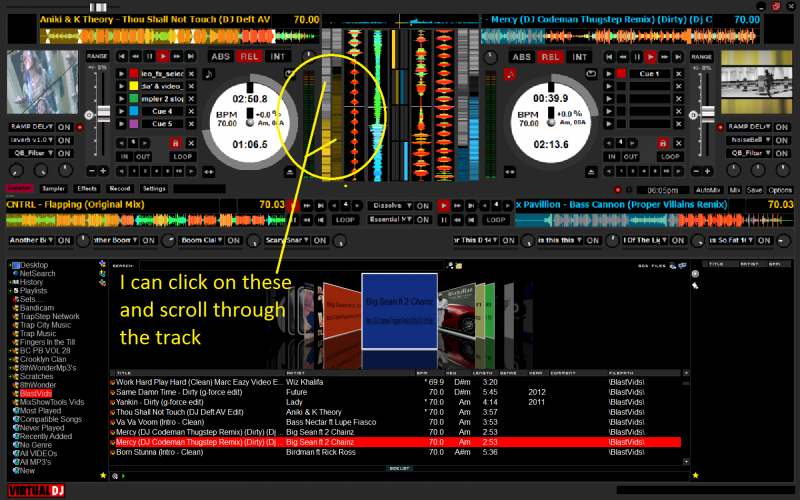Screen dimensions: 800x500
Task: Increase left deck pitch with plus button
Action: click(103, 171)
